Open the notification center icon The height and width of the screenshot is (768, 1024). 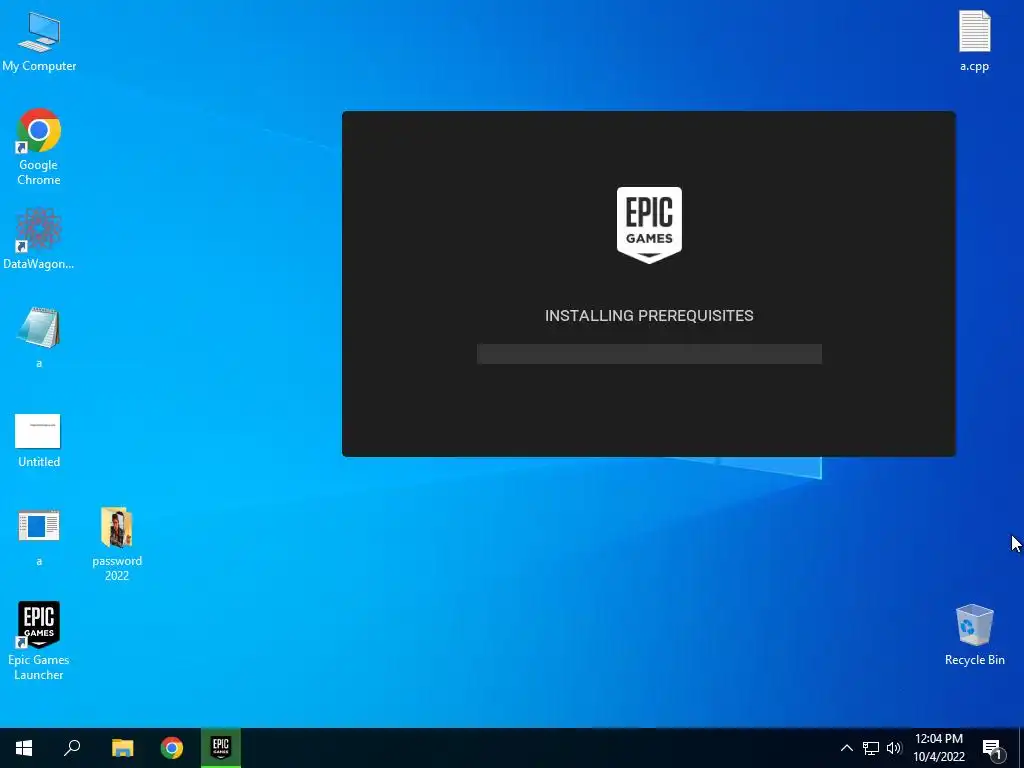click(x=993, y=748)
